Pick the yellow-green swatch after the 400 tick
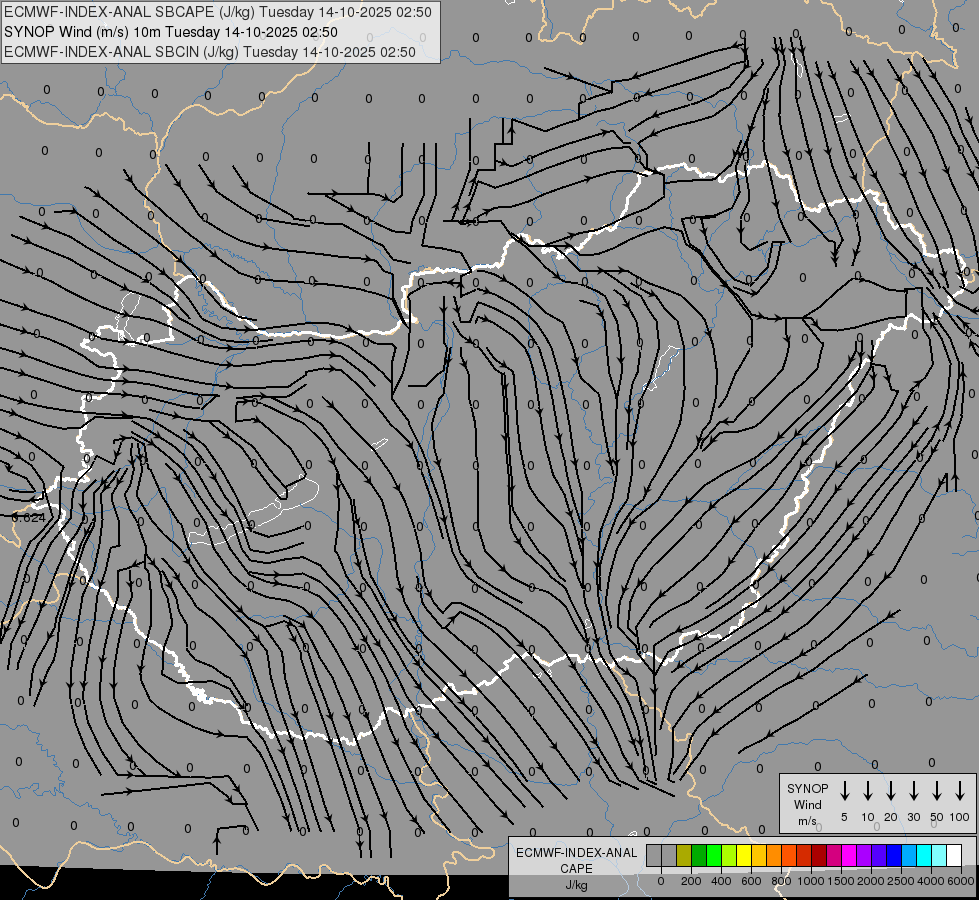 (x=729, y=855)
